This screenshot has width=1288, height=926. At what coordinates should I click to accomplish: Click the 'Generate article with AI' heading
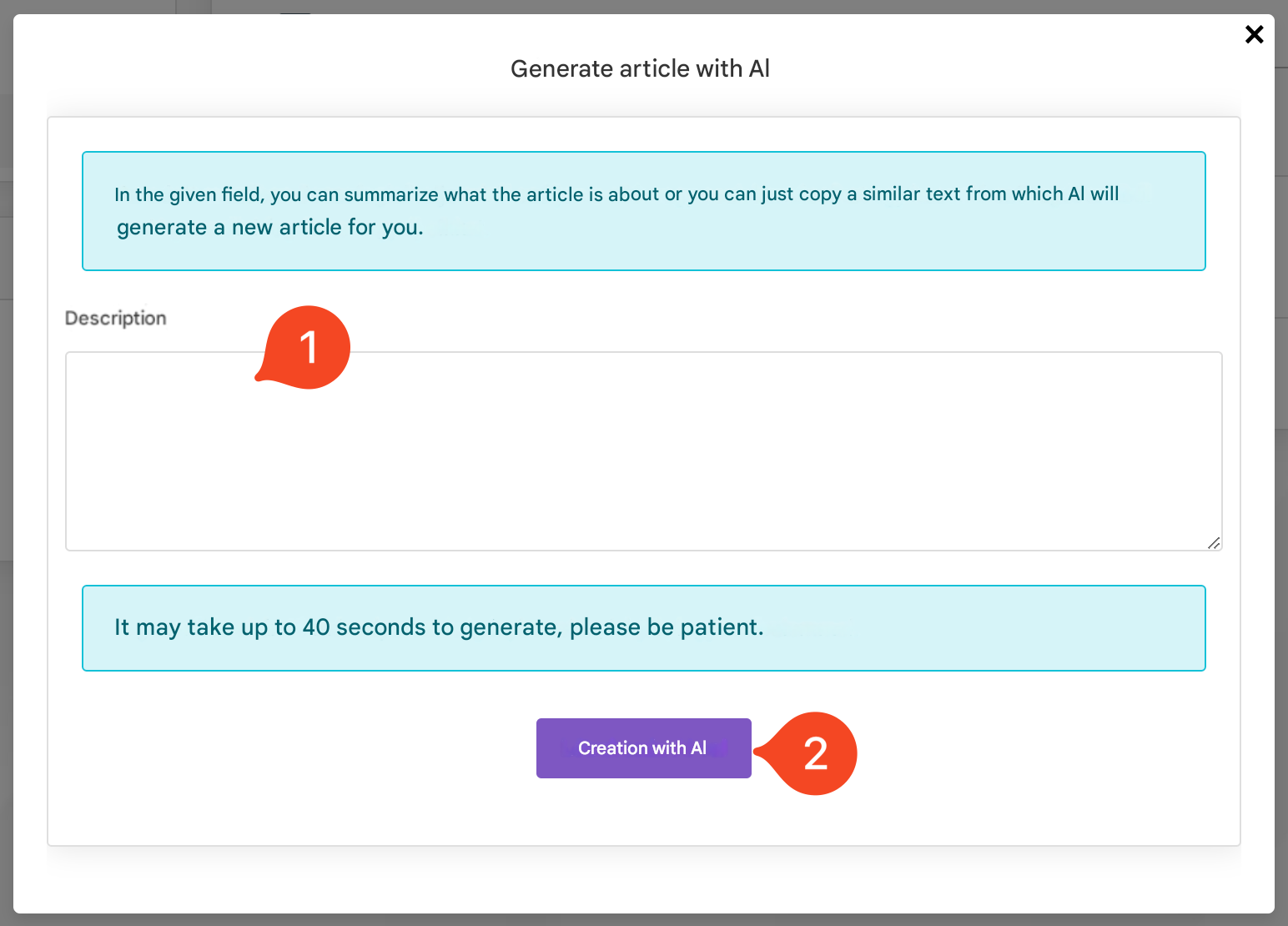pyautogui.click(x=640, y=68)
